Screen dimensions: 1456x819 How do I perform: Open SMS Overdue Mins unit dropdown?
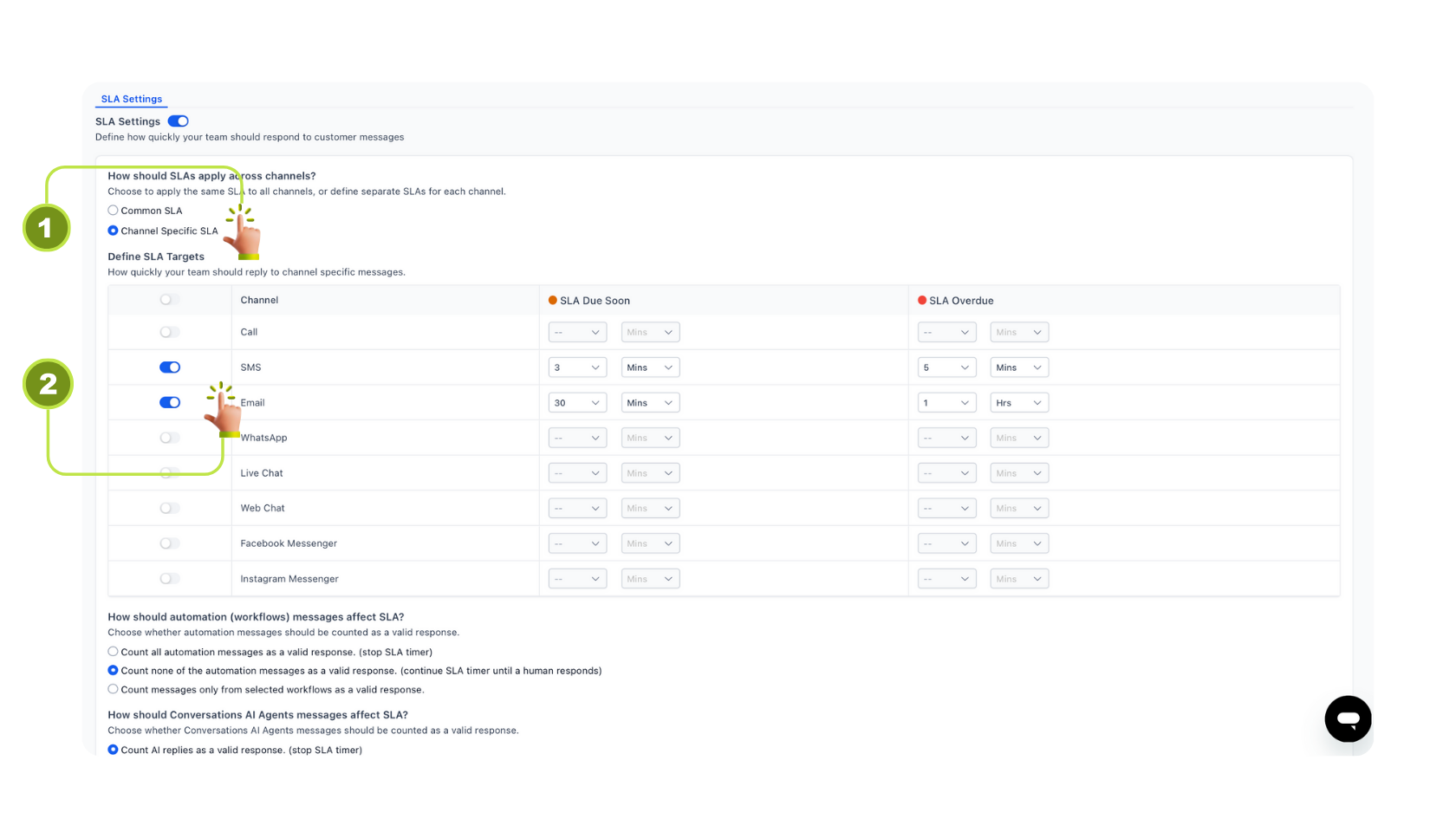(1019, 367)
